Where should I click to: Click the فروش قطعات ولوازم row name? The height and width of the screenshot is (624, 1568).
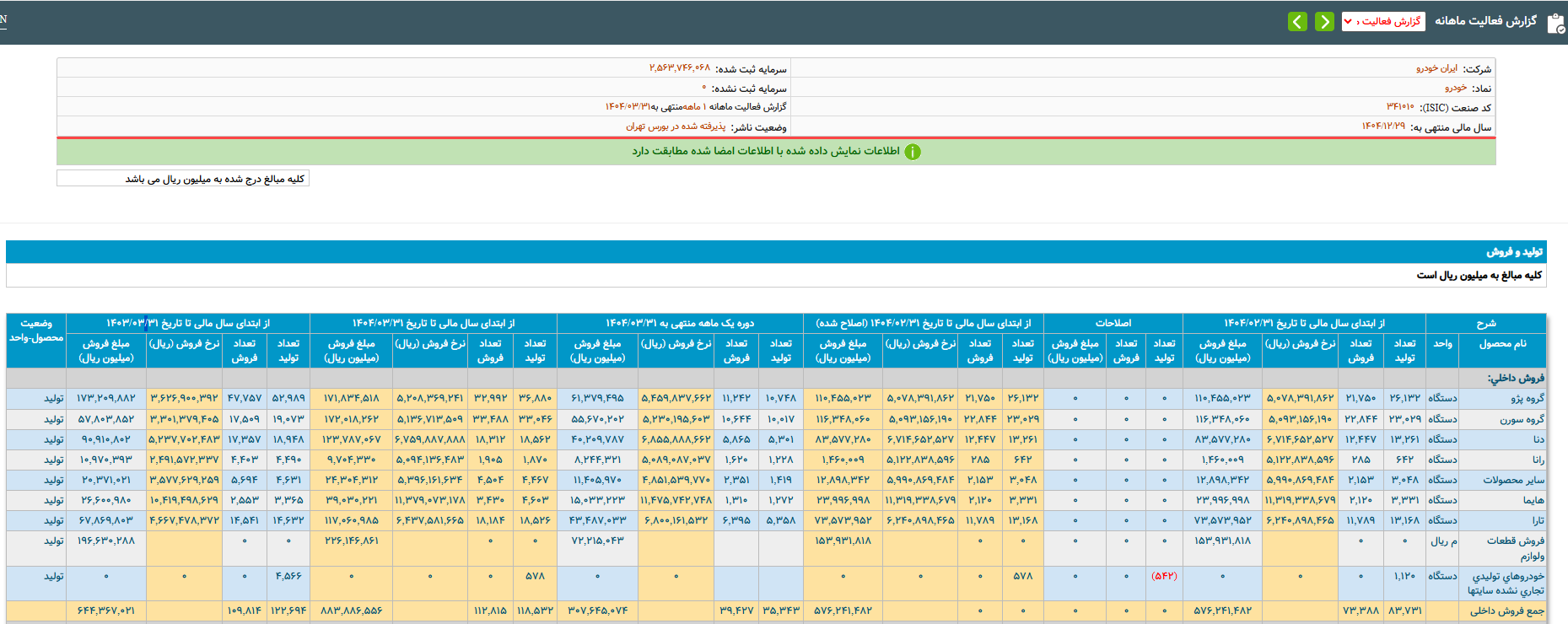tap(1515, 548)
